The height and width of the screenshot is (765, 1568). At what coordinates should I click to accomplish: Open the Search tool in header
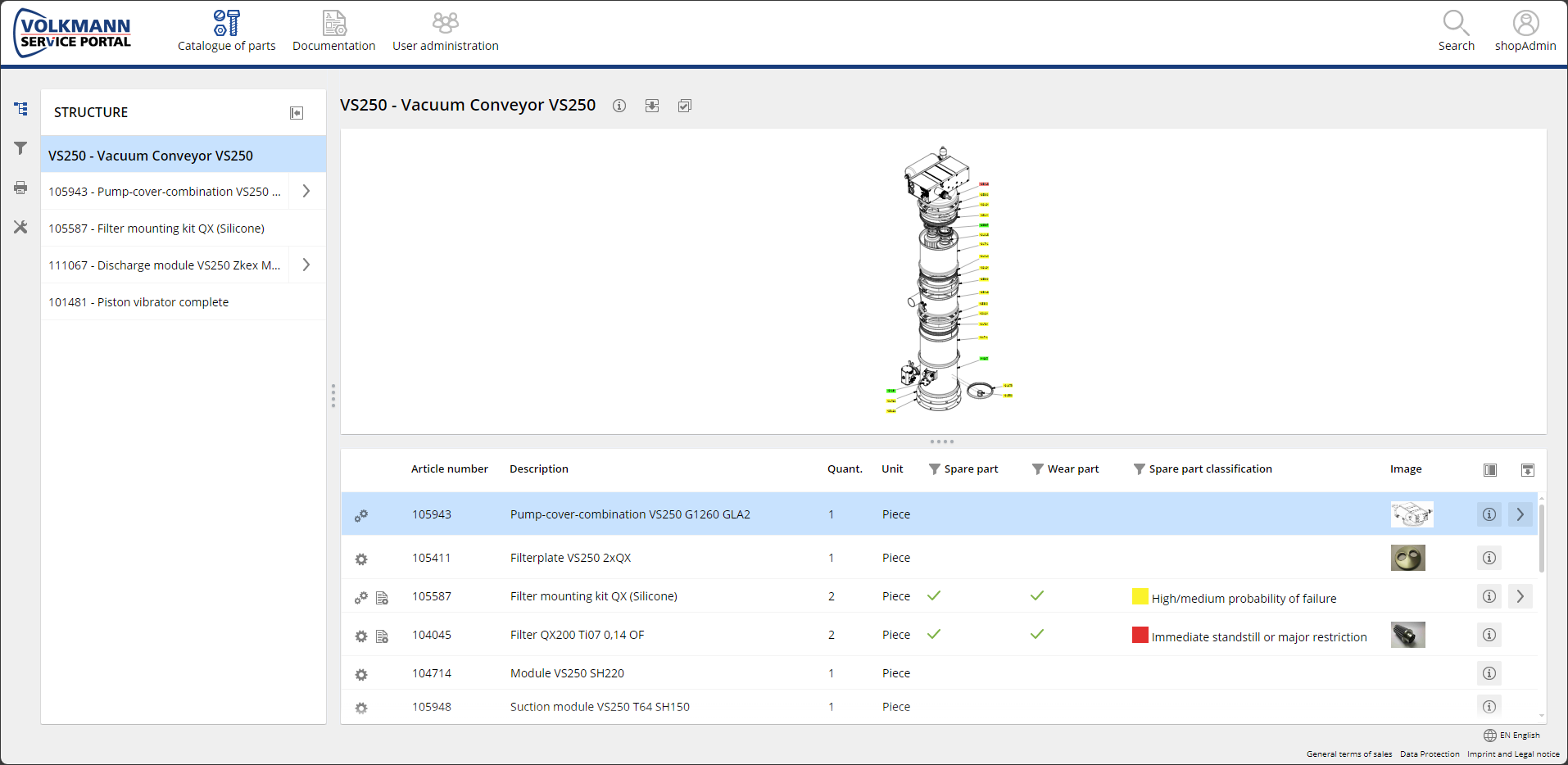click(1456, 31)
